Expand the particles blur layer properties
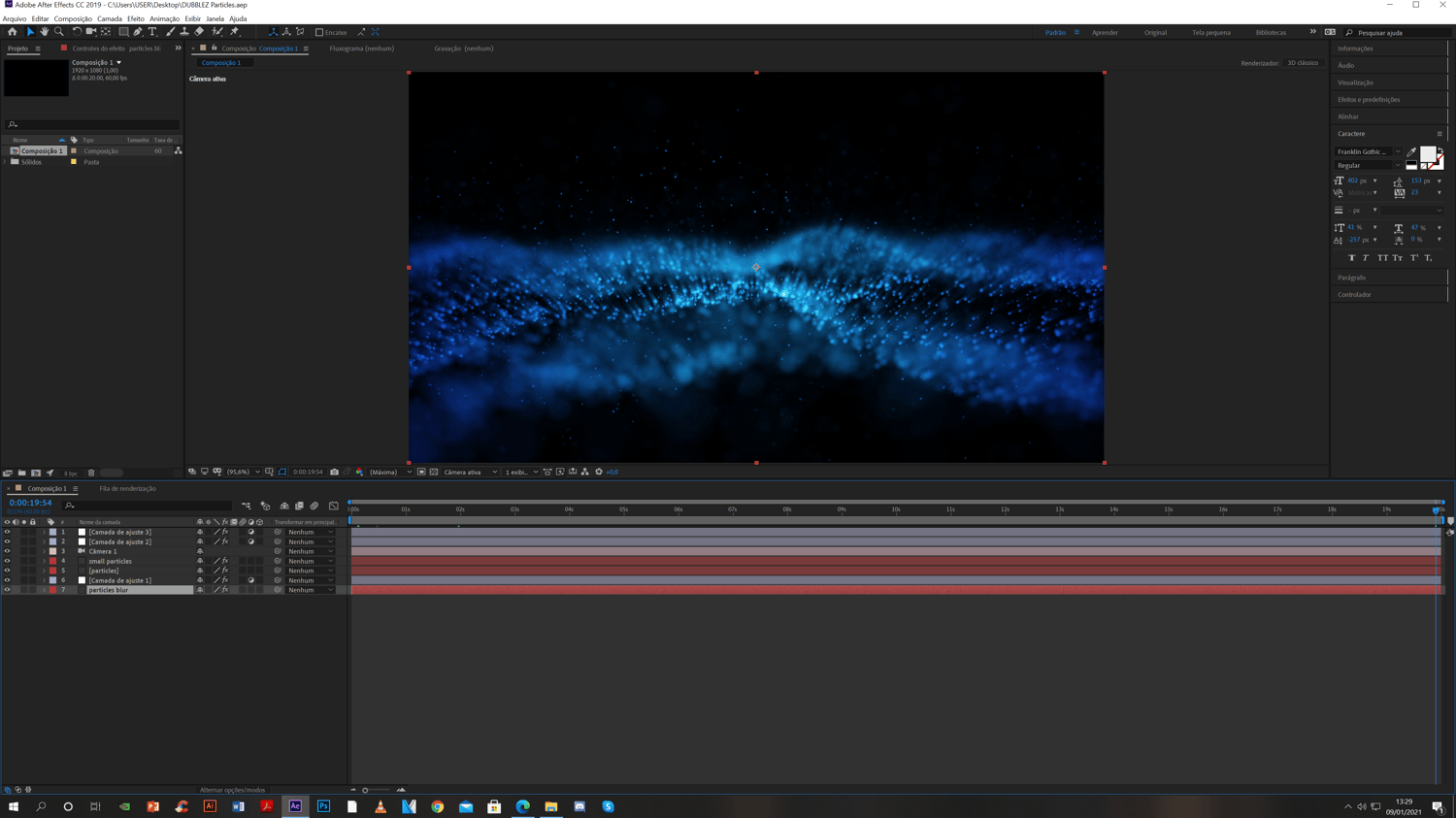The width and height of the screenshot is (1456, 818). [x=44, y=590]
